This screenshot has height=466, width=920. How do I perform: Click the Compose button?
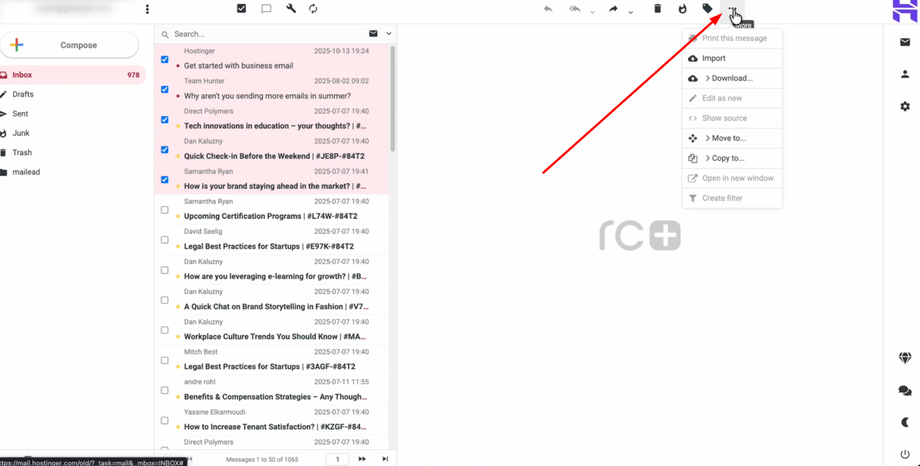click(x=69, y=45)
